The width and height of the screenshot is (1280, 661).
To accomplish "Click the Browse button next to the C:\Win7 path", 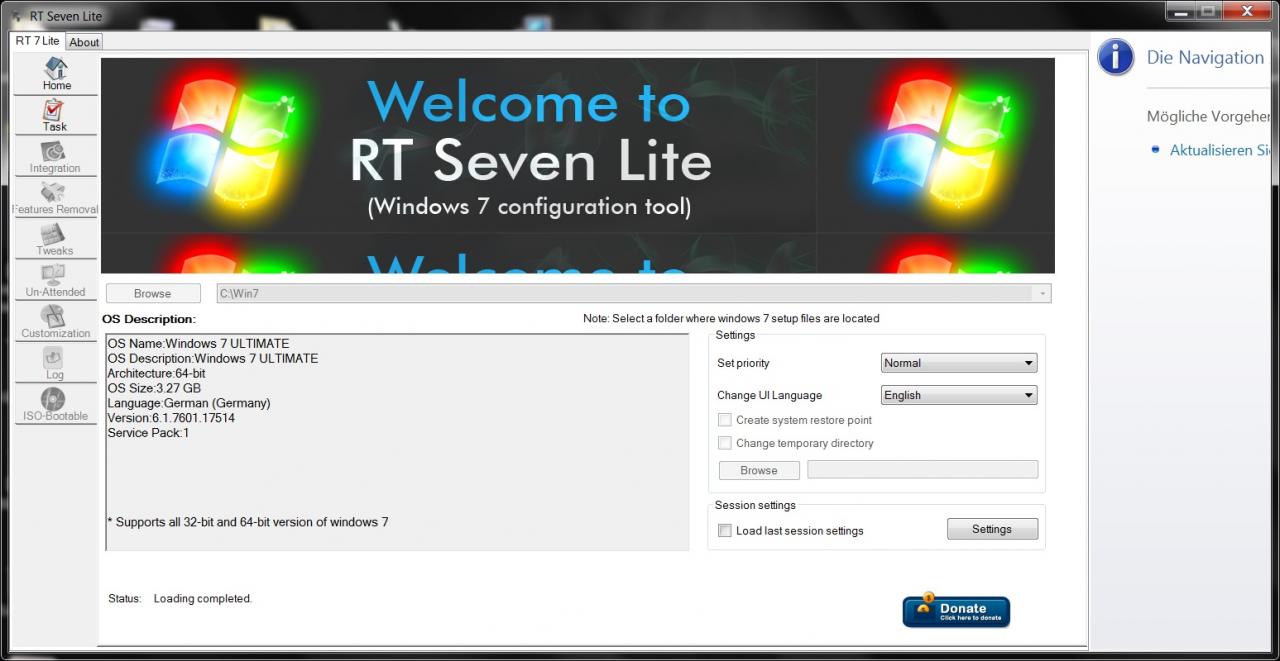I will [x=153, y=293].
